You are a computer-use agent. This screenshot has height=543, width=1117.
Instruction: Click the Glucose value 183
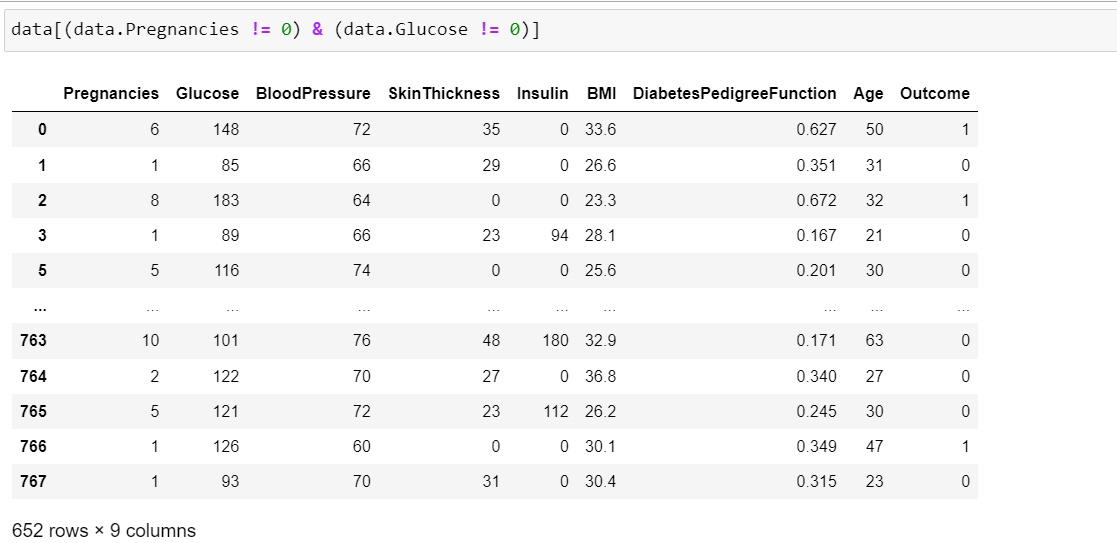(226, 200)
